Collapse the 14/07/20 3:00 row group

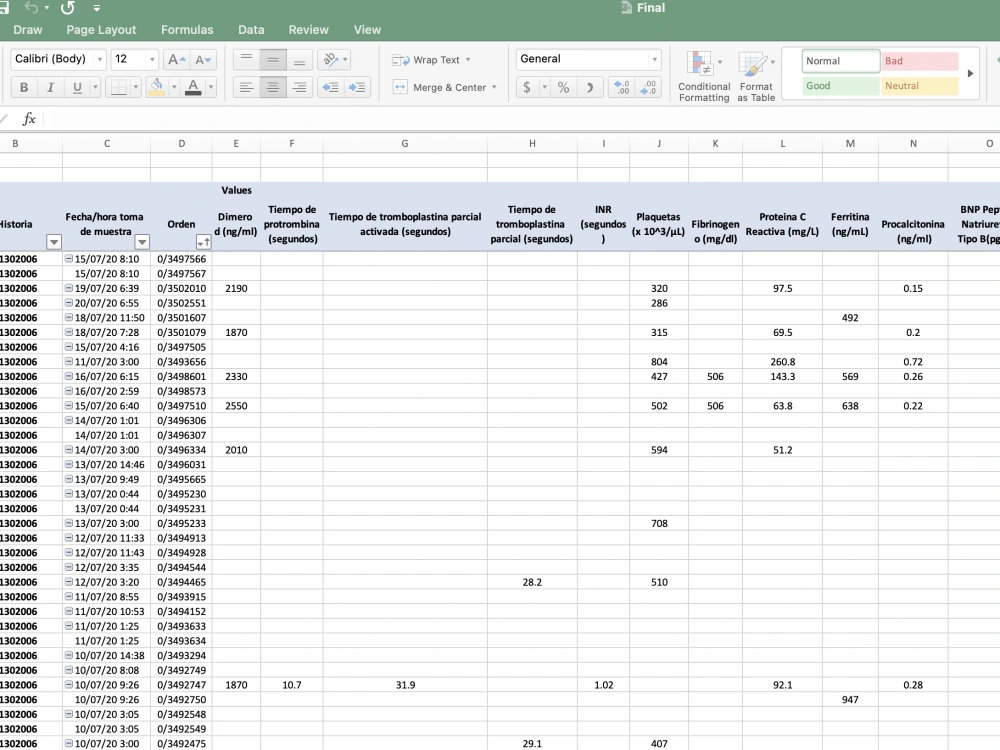pyautogui.click(x=68, y=450)
